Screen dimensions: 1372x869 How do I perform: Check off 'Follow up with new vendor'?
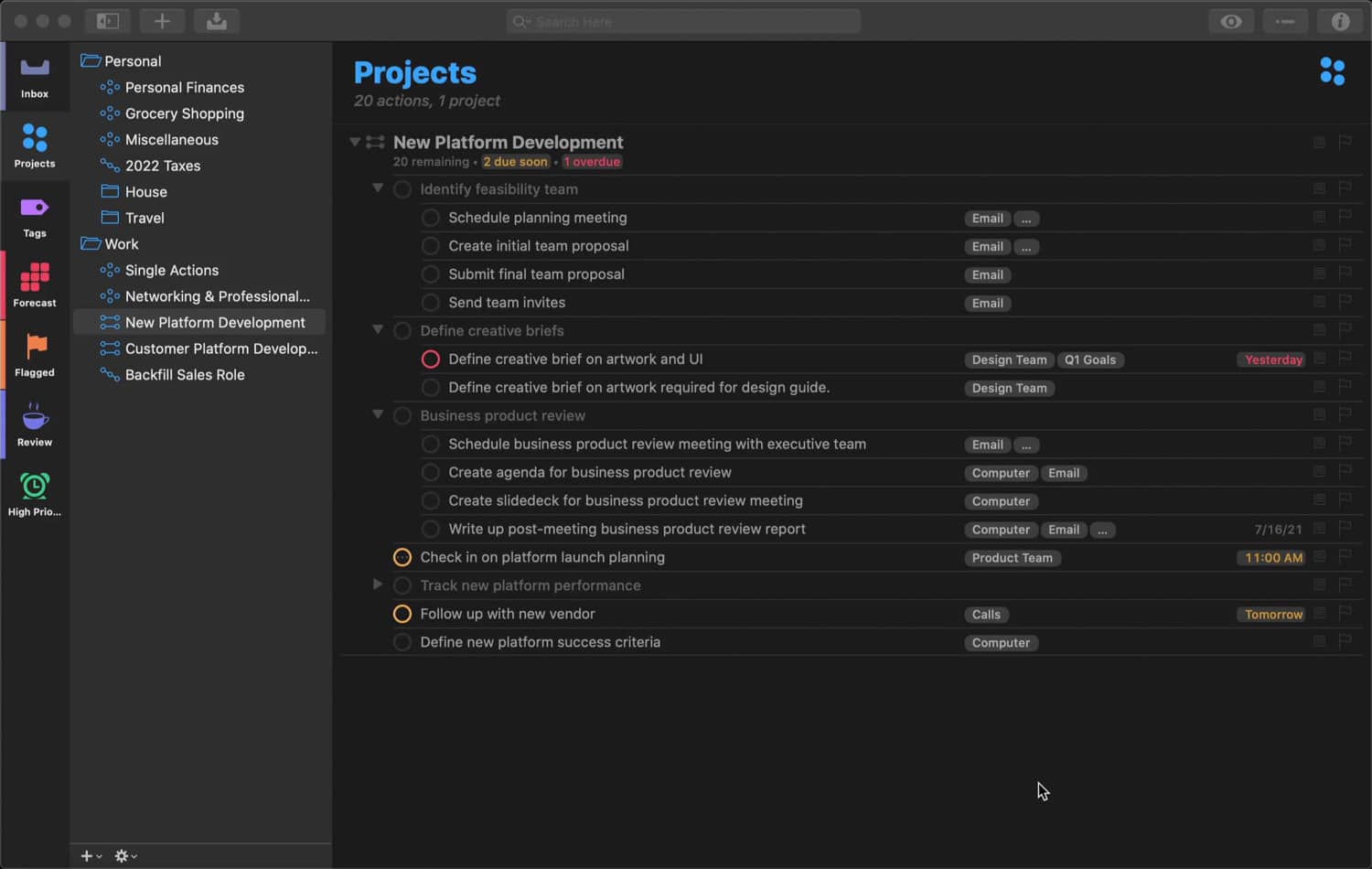[x=402, y=614]
